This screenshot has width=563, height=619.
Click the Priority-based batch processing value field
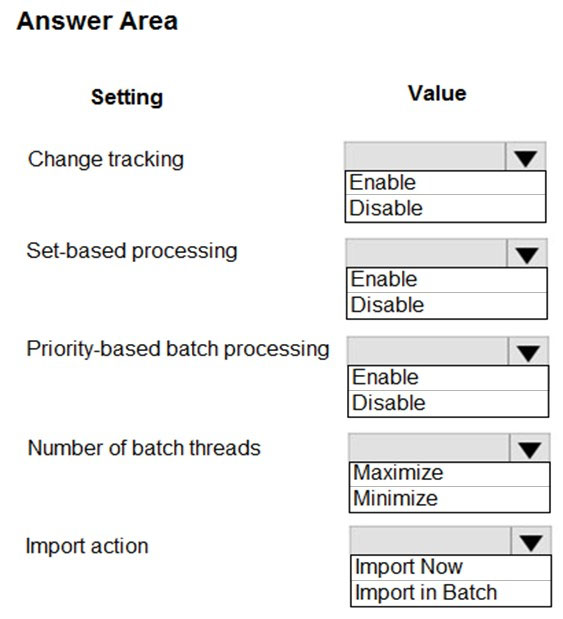[x=428, y=351]
